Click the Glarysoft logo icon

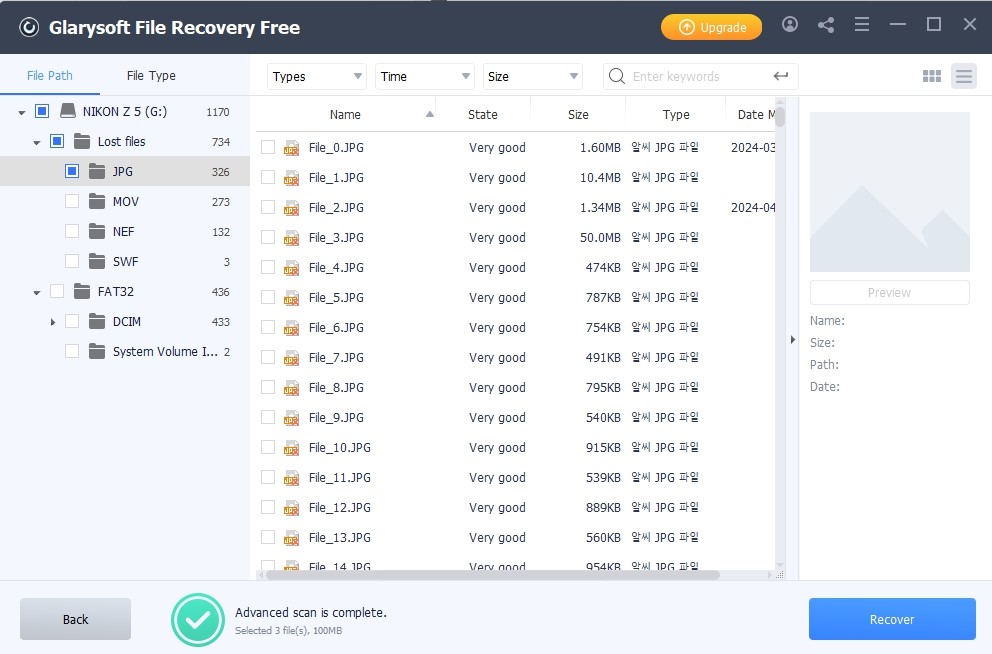[29, 27]
